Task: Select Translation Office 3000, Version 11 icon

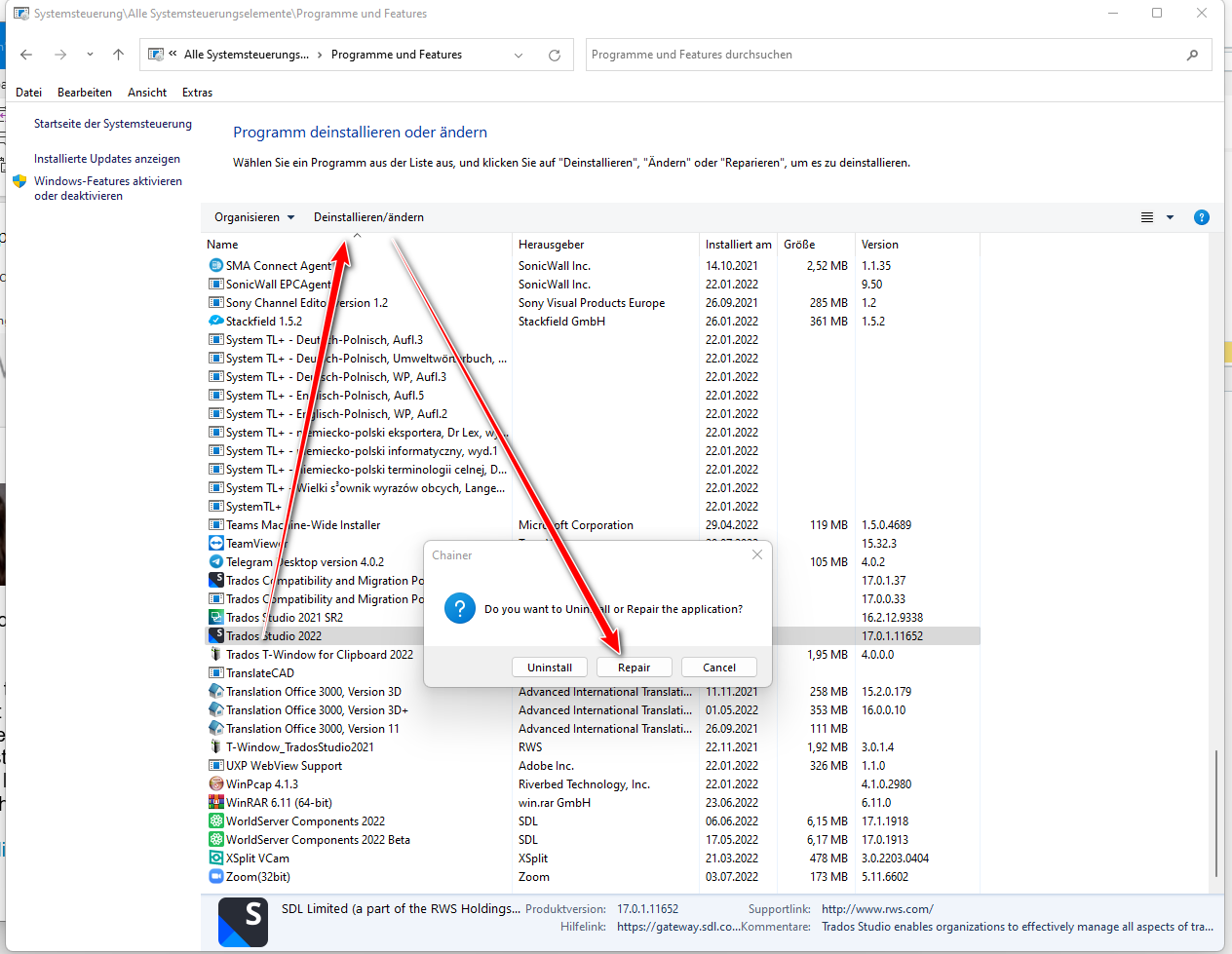Action: 215,728
